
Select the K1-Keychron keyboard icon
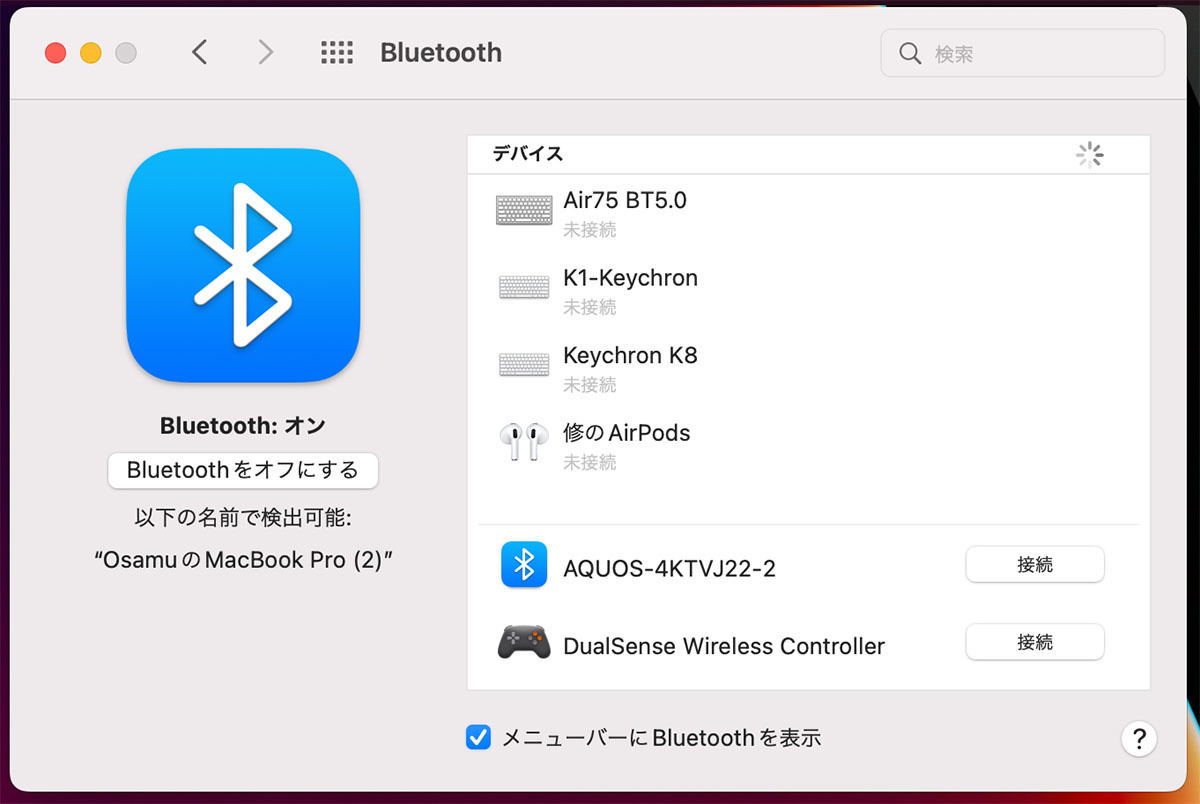click(x=524, y=288)
